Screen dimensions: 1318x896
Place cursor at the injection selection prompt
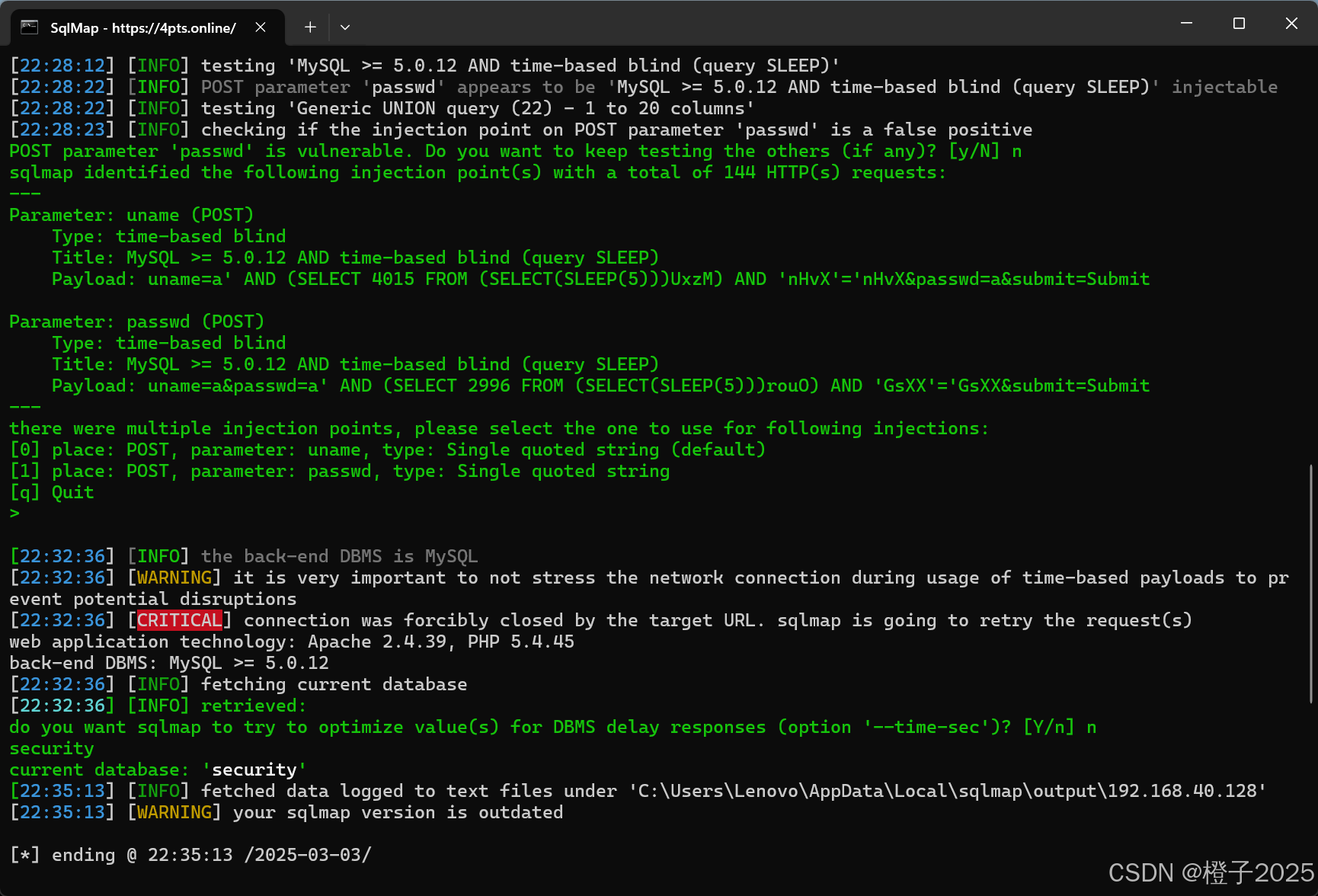pyautogui.click(x=15, y=513)
